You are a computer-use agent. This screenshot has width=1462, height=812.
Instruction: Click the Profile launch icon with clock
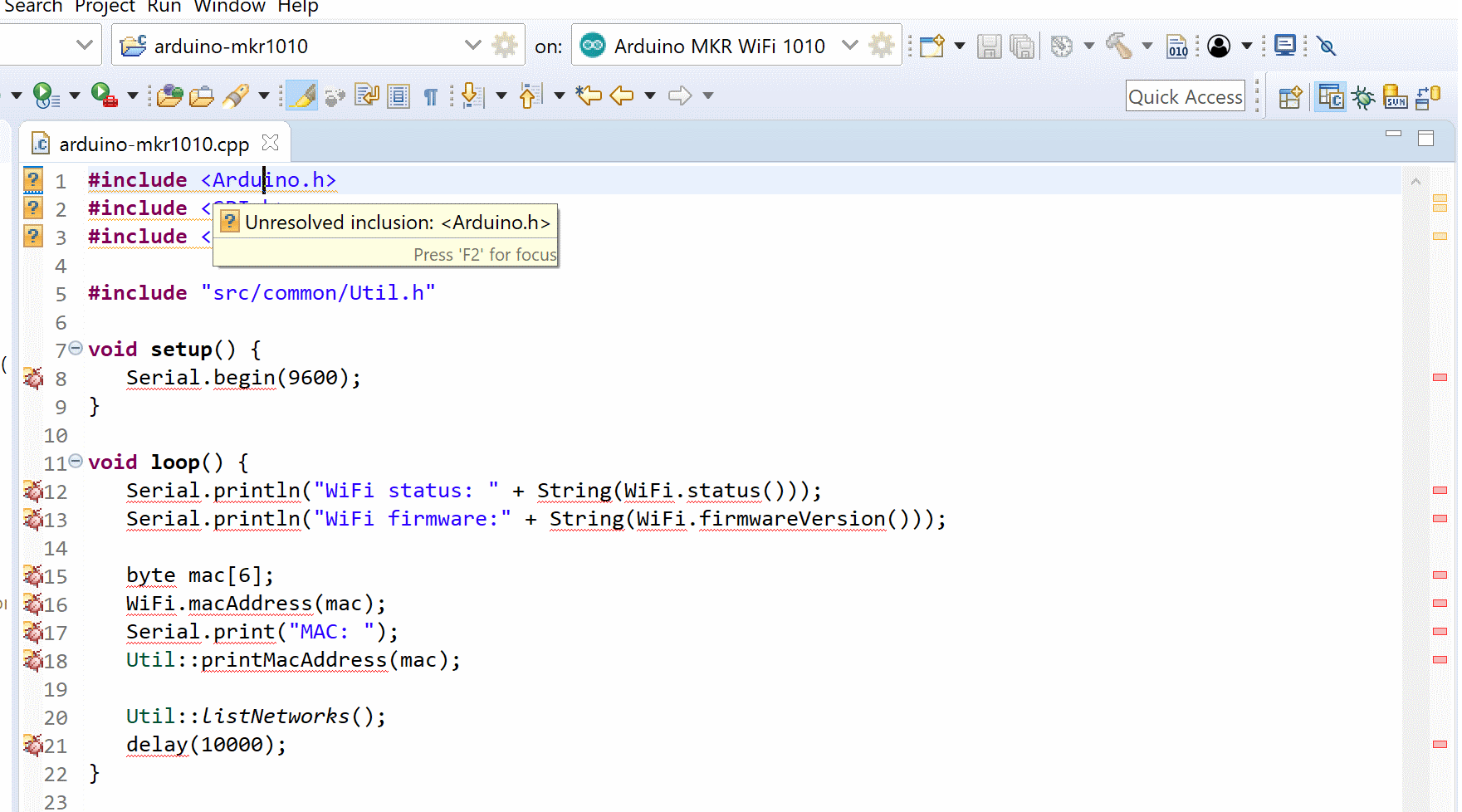tap(46, 95)
